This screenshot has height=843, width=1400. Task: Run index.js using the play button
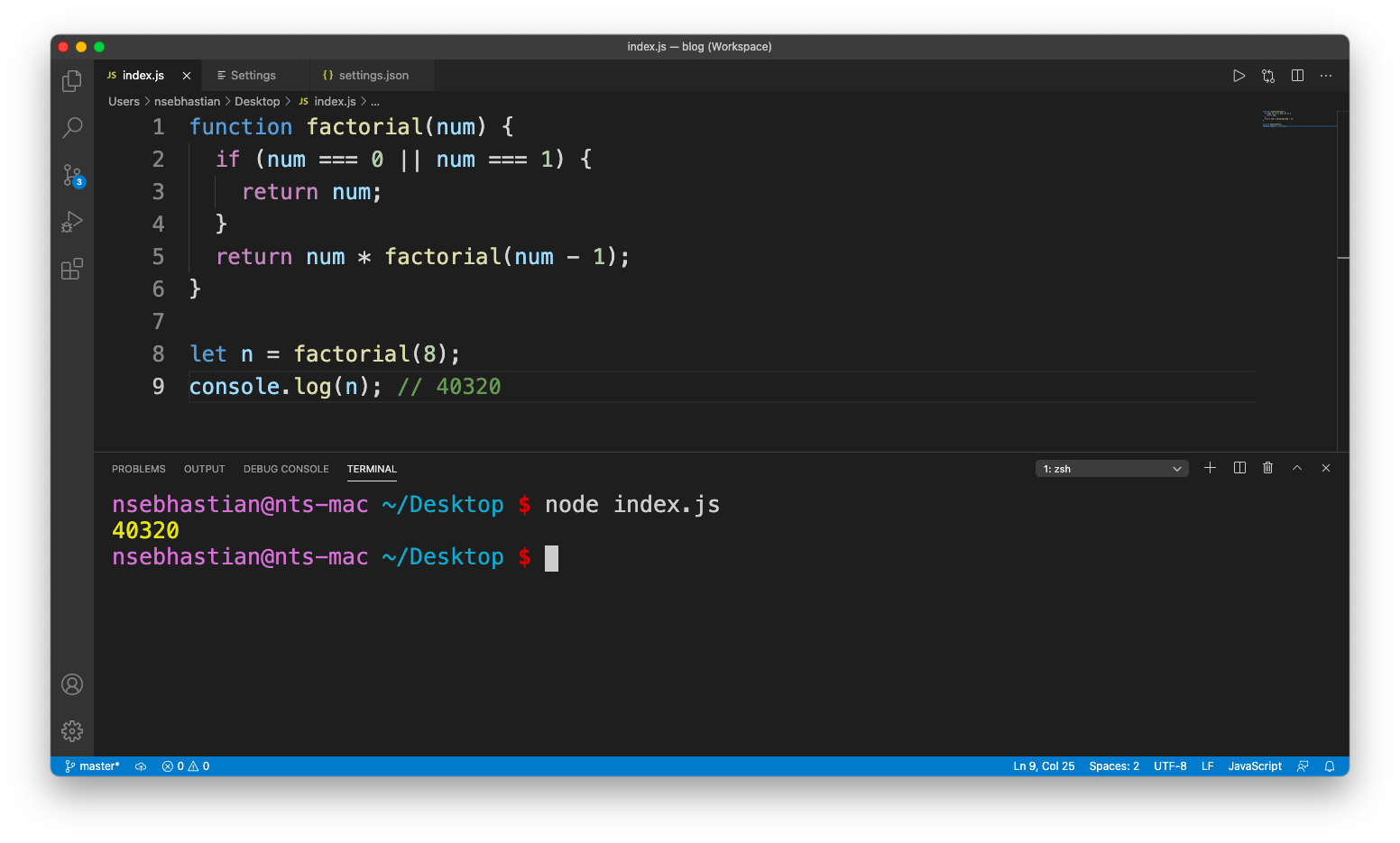pyautogui.click(x=1239, y=76)
